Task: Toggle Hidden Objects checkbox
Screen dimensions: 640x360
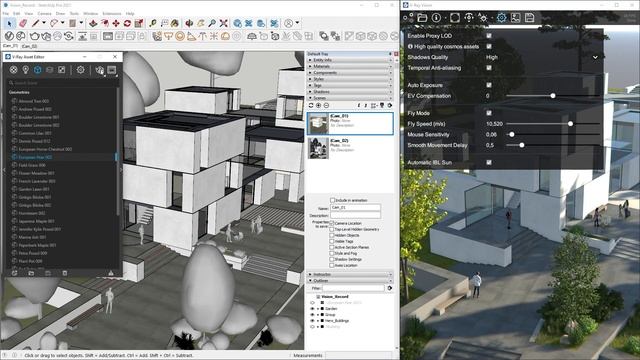Action: pyautogui.click(x=331, y=235)
